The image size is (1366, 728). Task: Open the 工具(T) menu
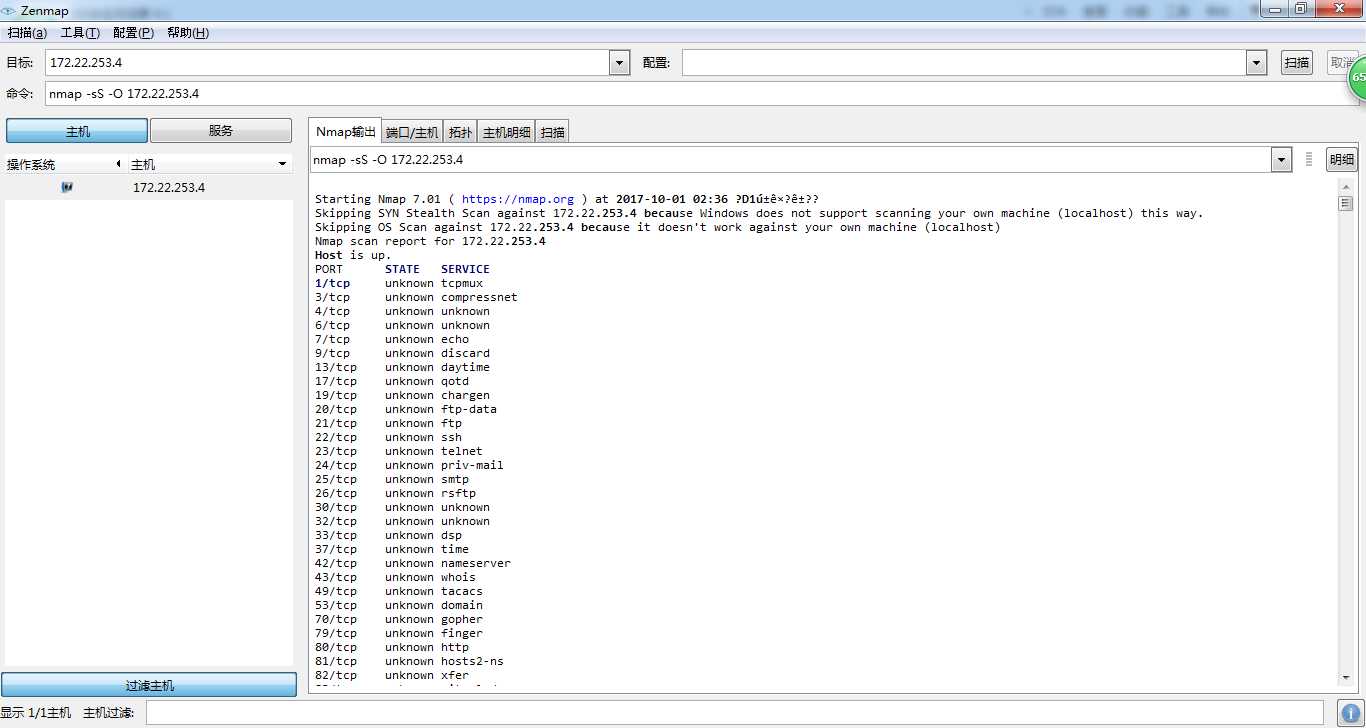[x=80, y=33]
